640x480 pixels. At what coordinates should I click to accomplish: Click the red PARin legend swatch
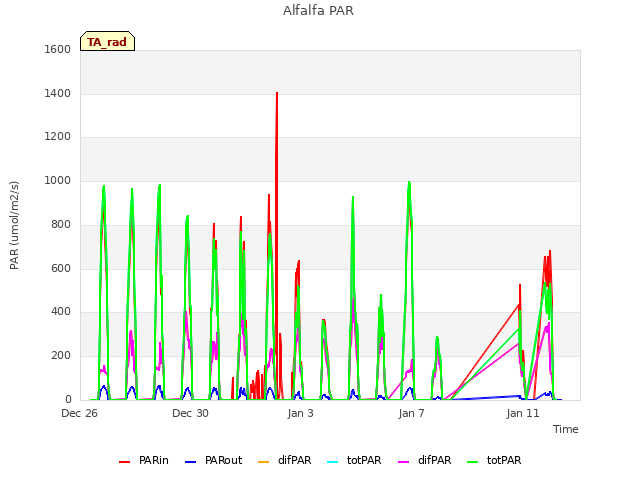point(124,462)
